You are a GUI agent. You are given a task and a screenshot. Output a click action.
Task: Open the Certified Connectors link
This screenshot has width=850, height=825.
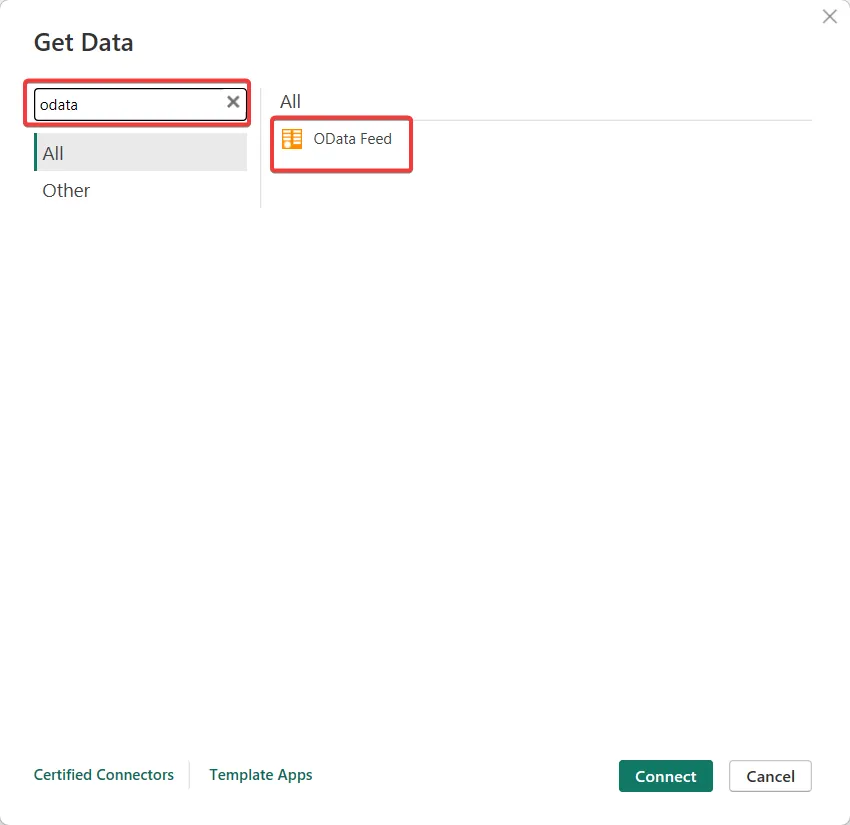click(x=103, y=775)
